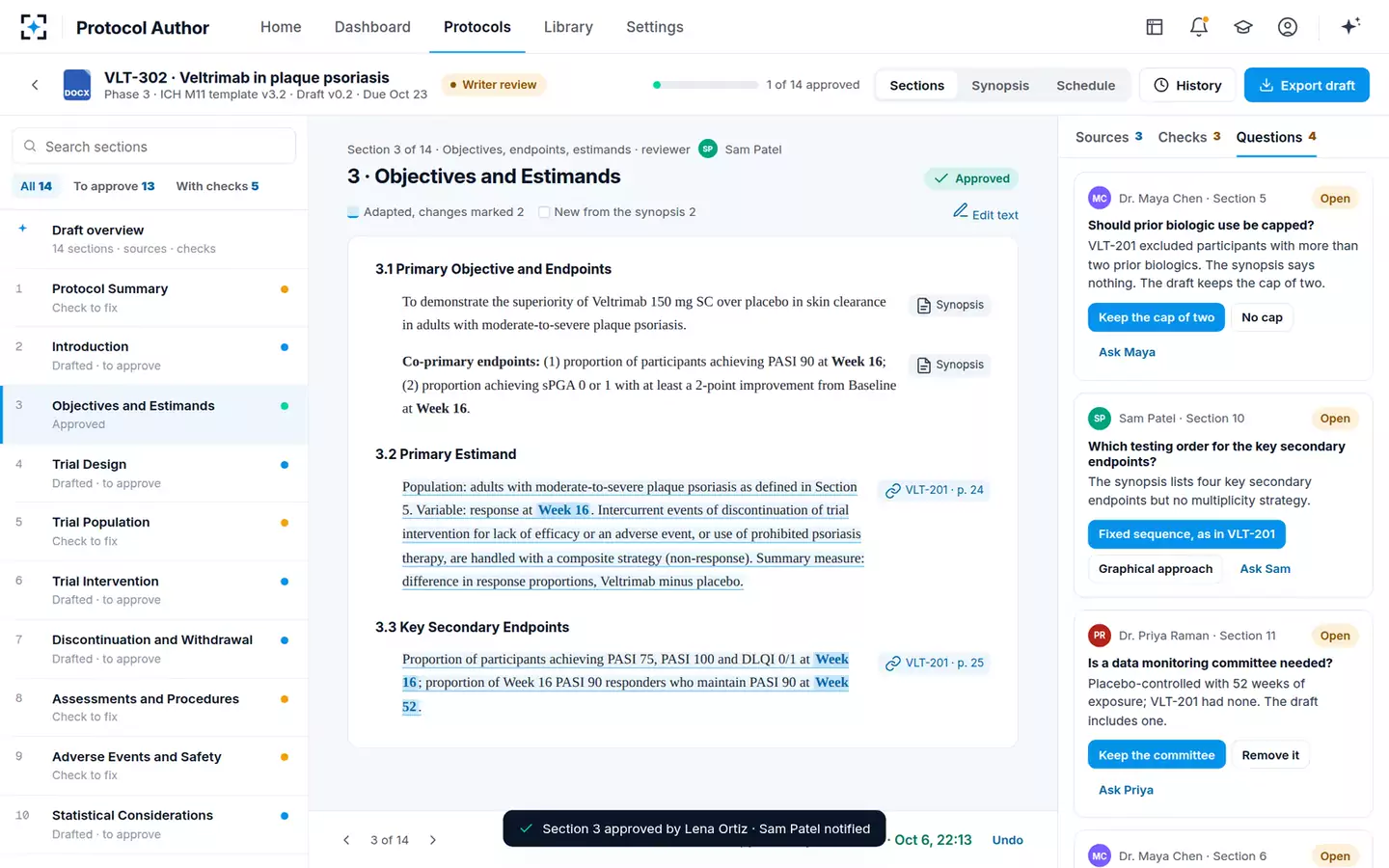
Task: Go to previous section with the left chevron
Action: [x=346, y=840]
